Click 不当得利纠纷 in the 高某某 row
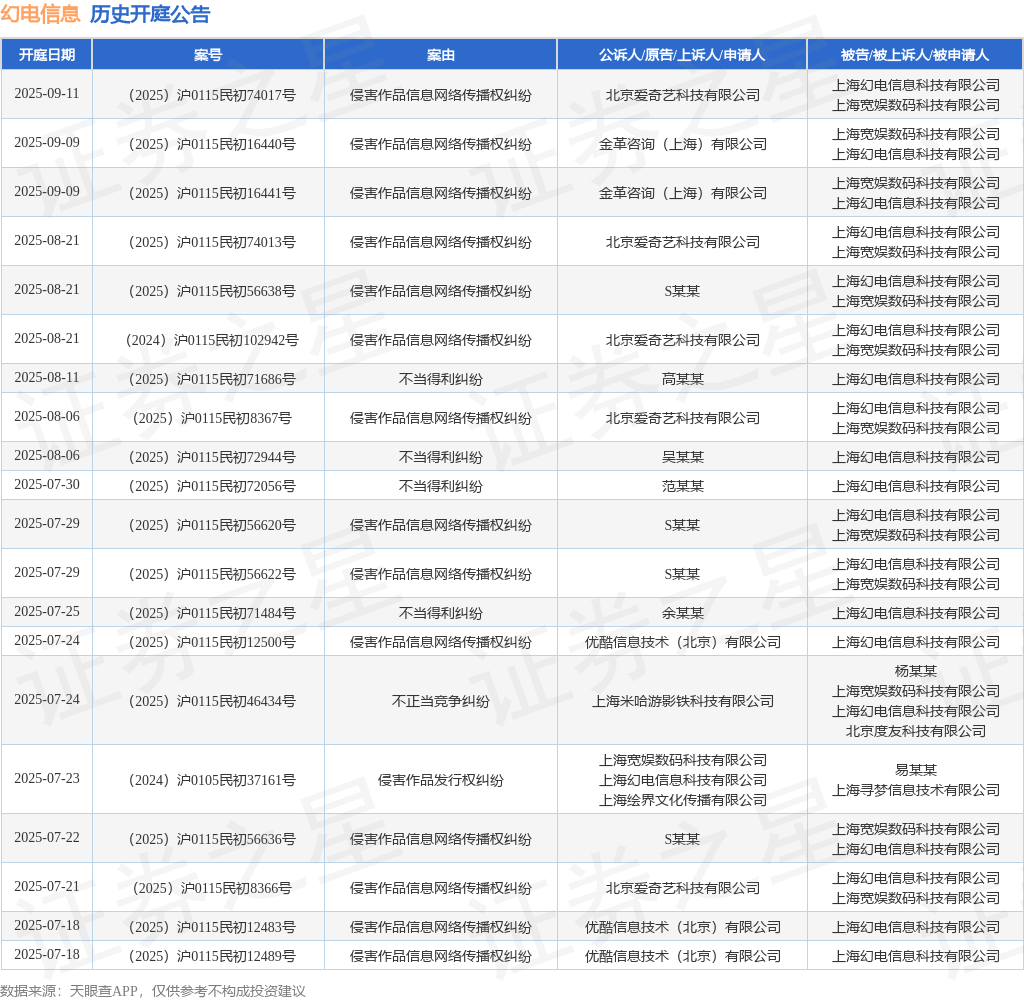 tap(440, 379)
